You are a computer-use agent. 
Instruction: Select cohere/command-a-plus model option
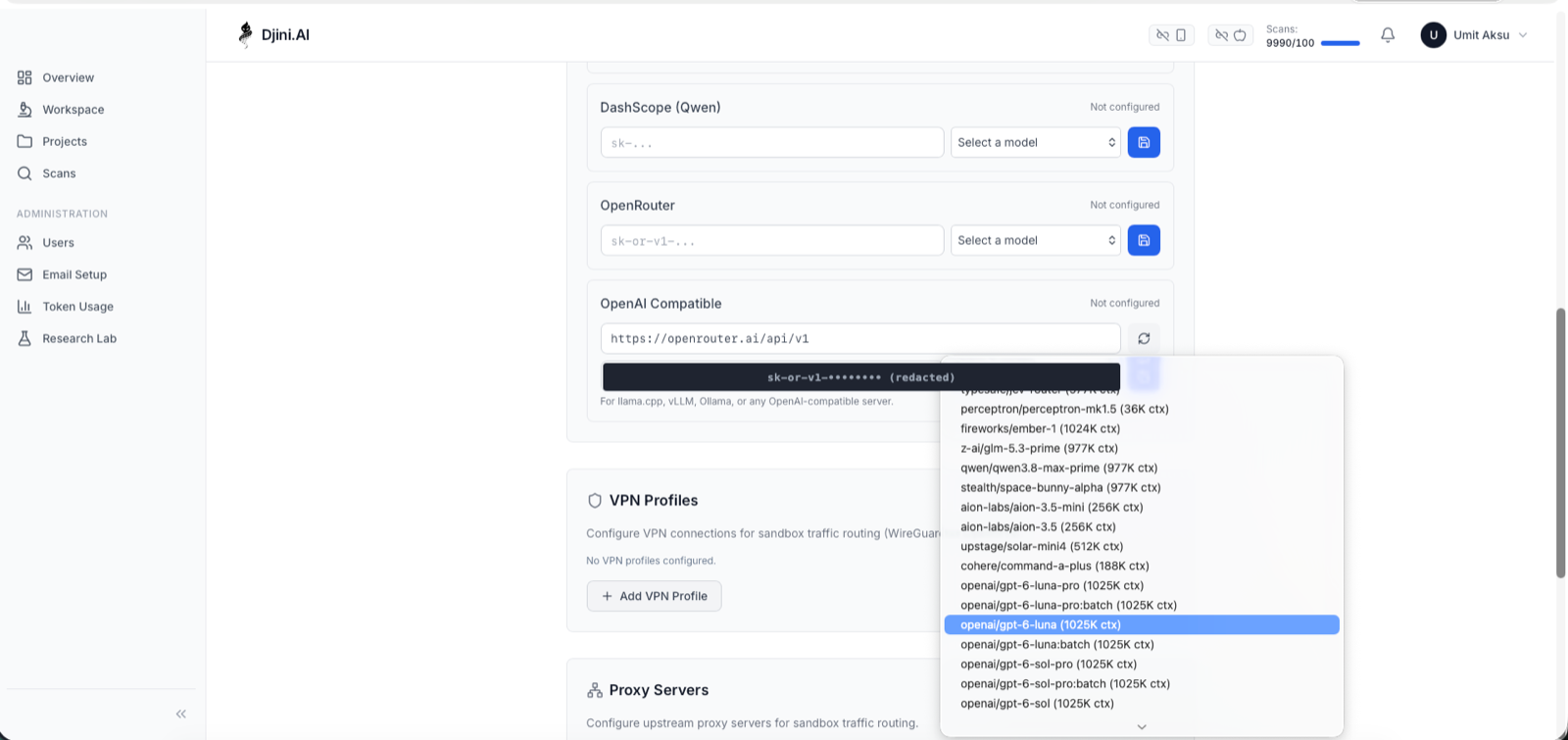click(1142, 566)
